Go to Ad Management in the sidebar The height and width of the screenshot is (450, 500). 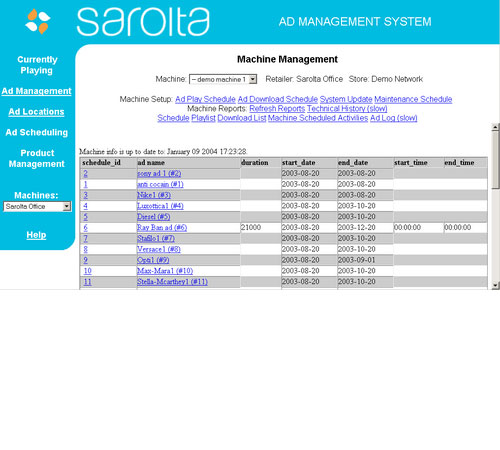pyautogui.click(x=36, y=91)
